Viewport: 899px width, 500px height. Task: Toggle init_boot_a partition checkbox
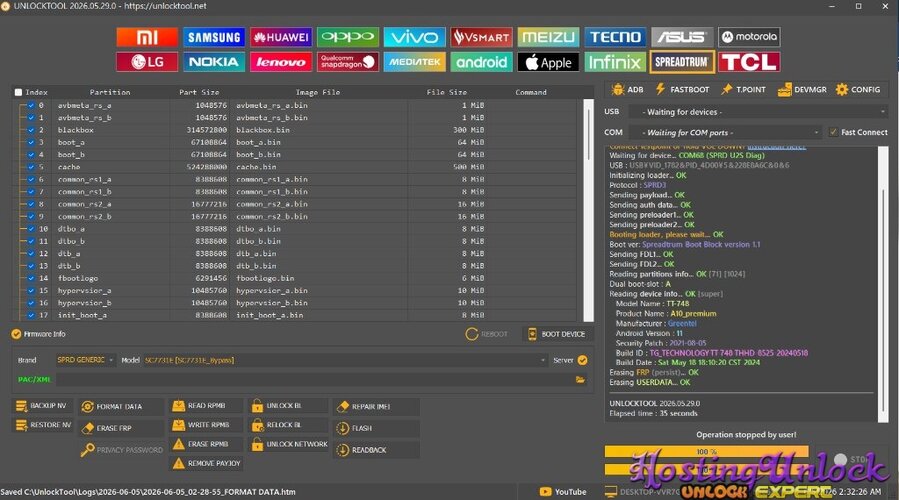tap(31, 315)
